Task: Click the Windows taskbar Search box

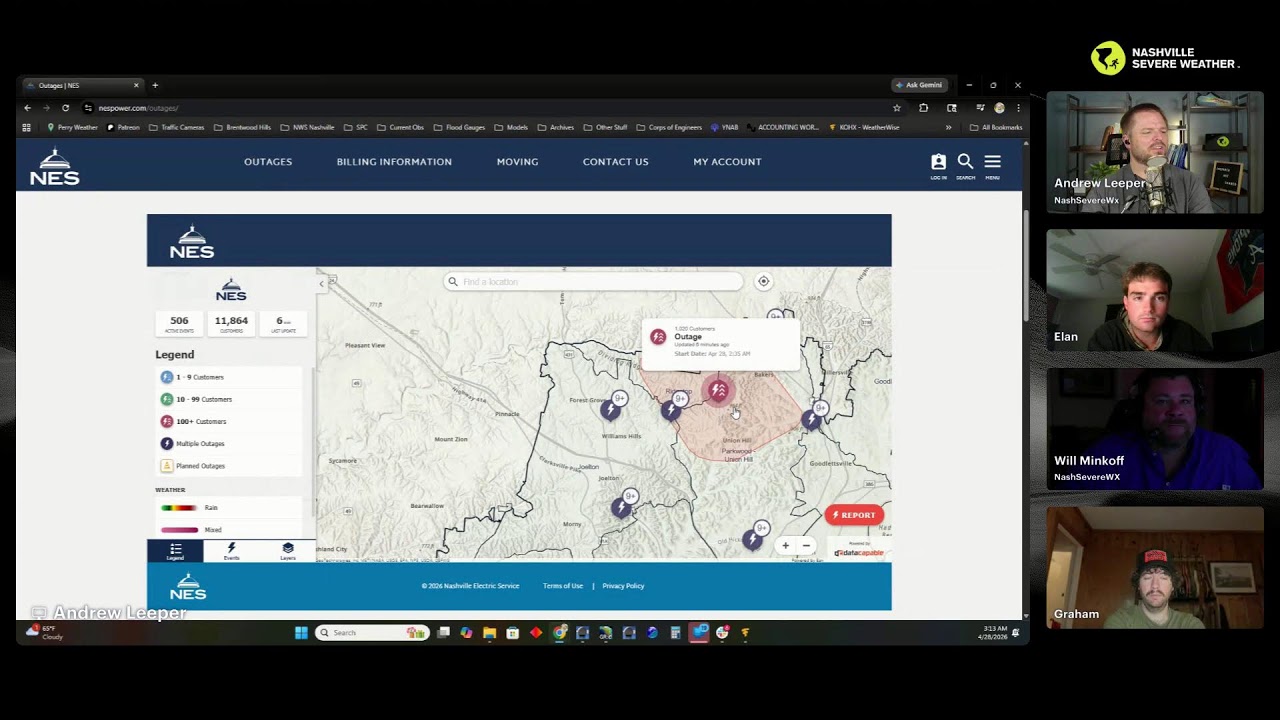Action: (372, 632)
